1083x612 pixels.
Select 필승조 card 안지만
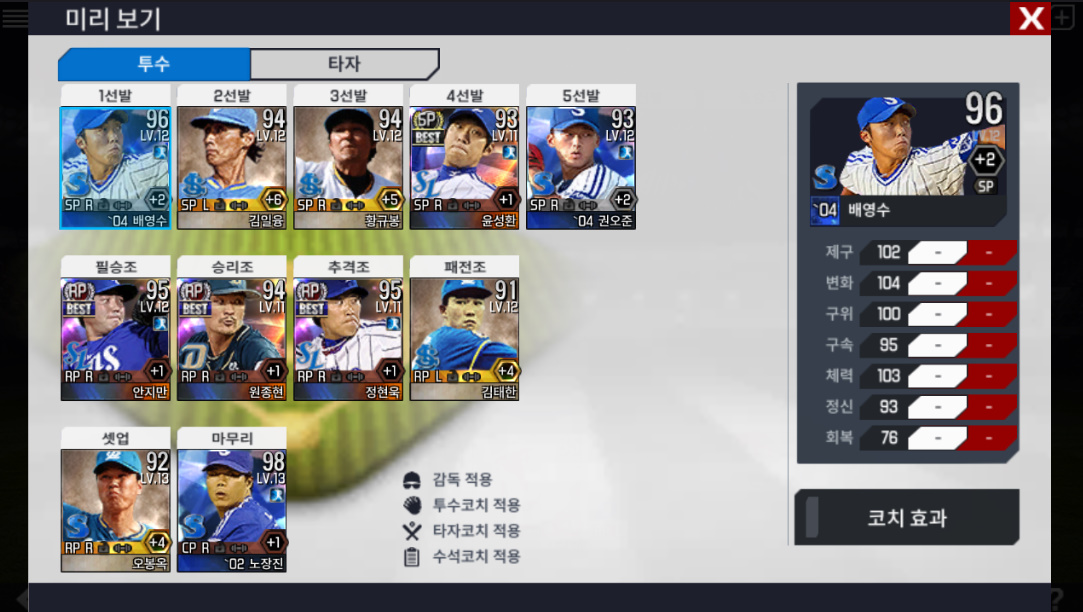click(115, 339)
